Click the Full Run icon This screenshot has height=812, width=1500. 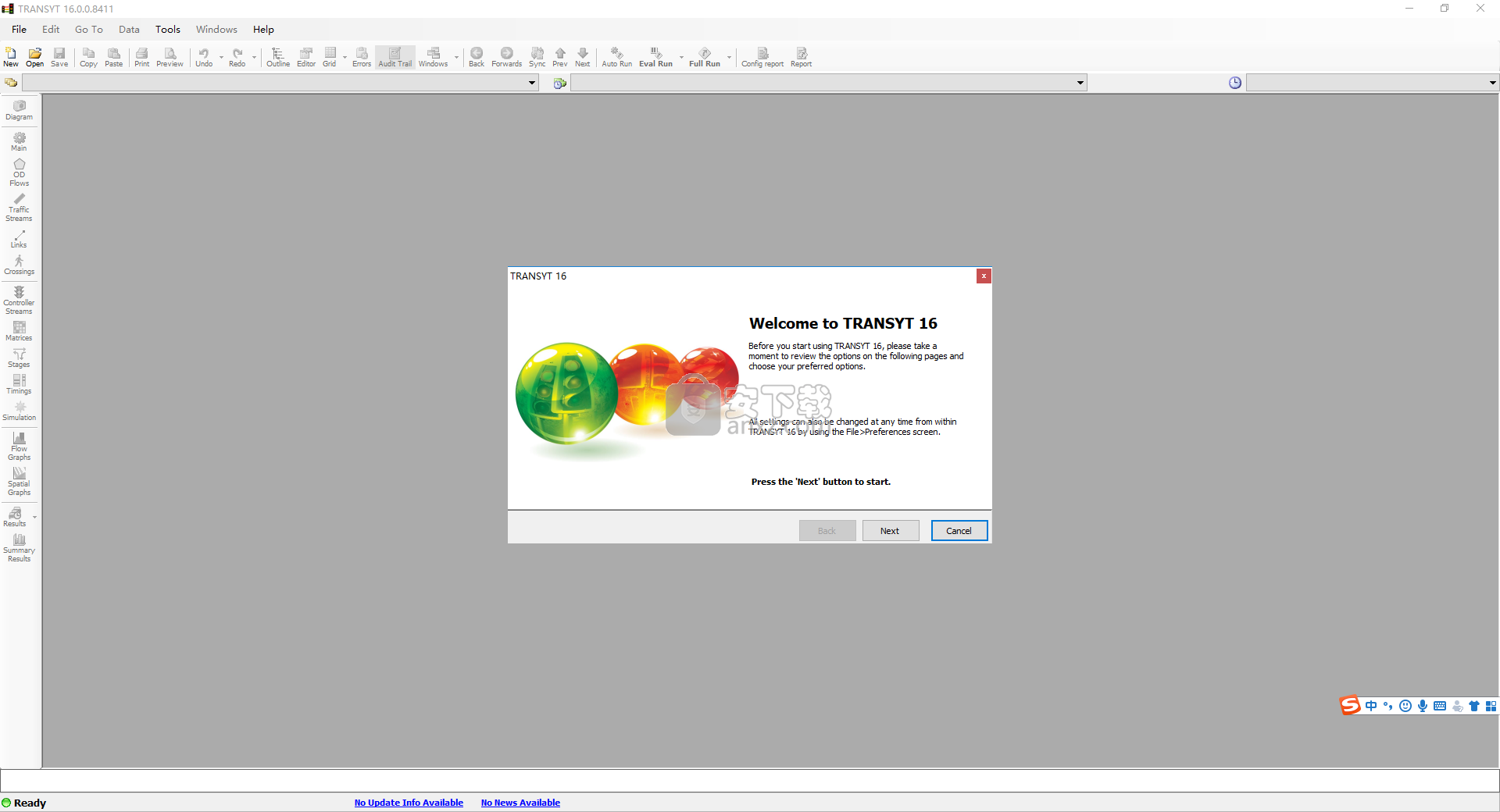coord(705,57)
